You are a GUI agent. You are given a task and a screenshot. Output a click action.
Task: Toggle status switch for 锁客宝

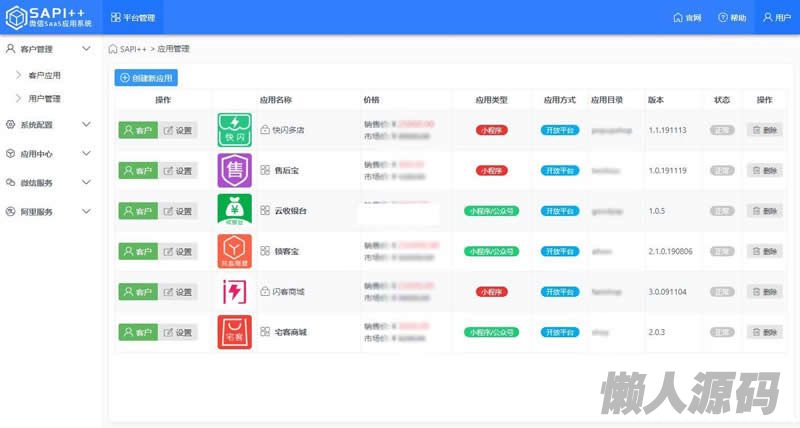click(x=722, y=251)
